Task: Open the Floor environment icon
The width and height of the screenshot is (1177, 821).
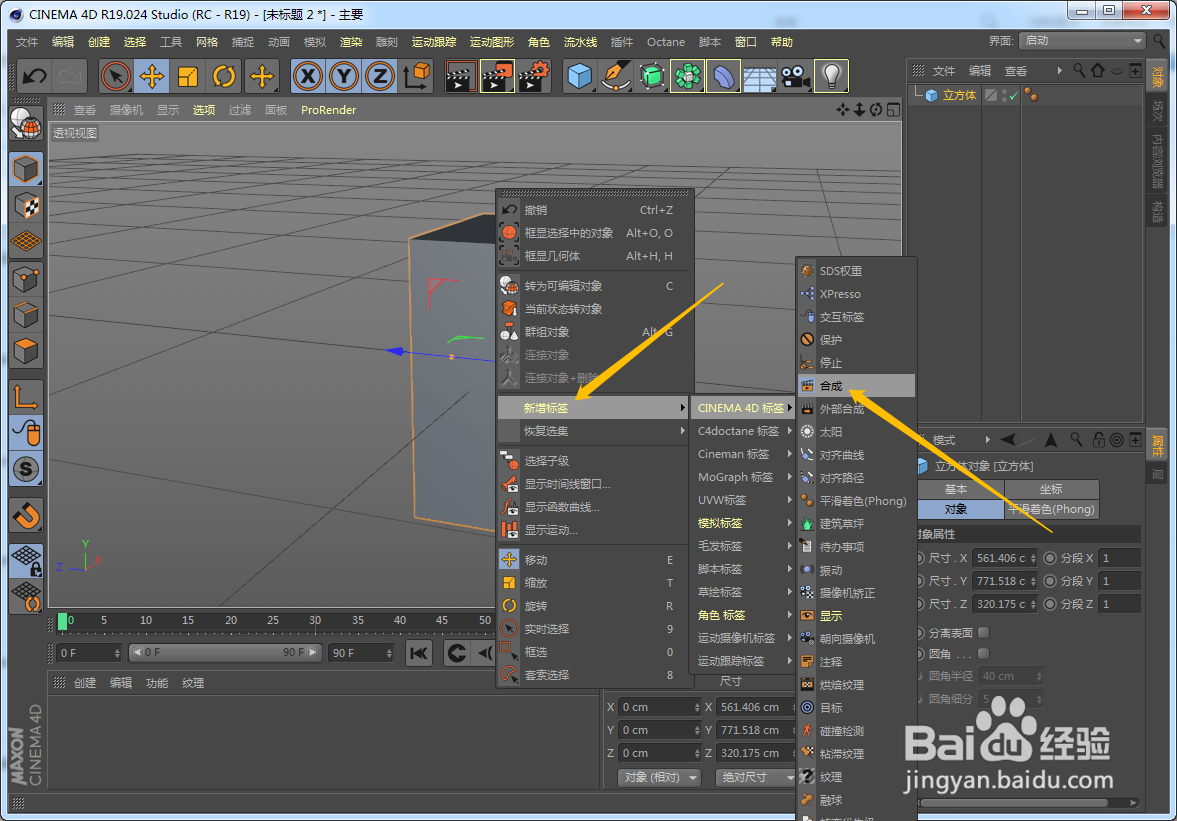Action: (760, 76)
